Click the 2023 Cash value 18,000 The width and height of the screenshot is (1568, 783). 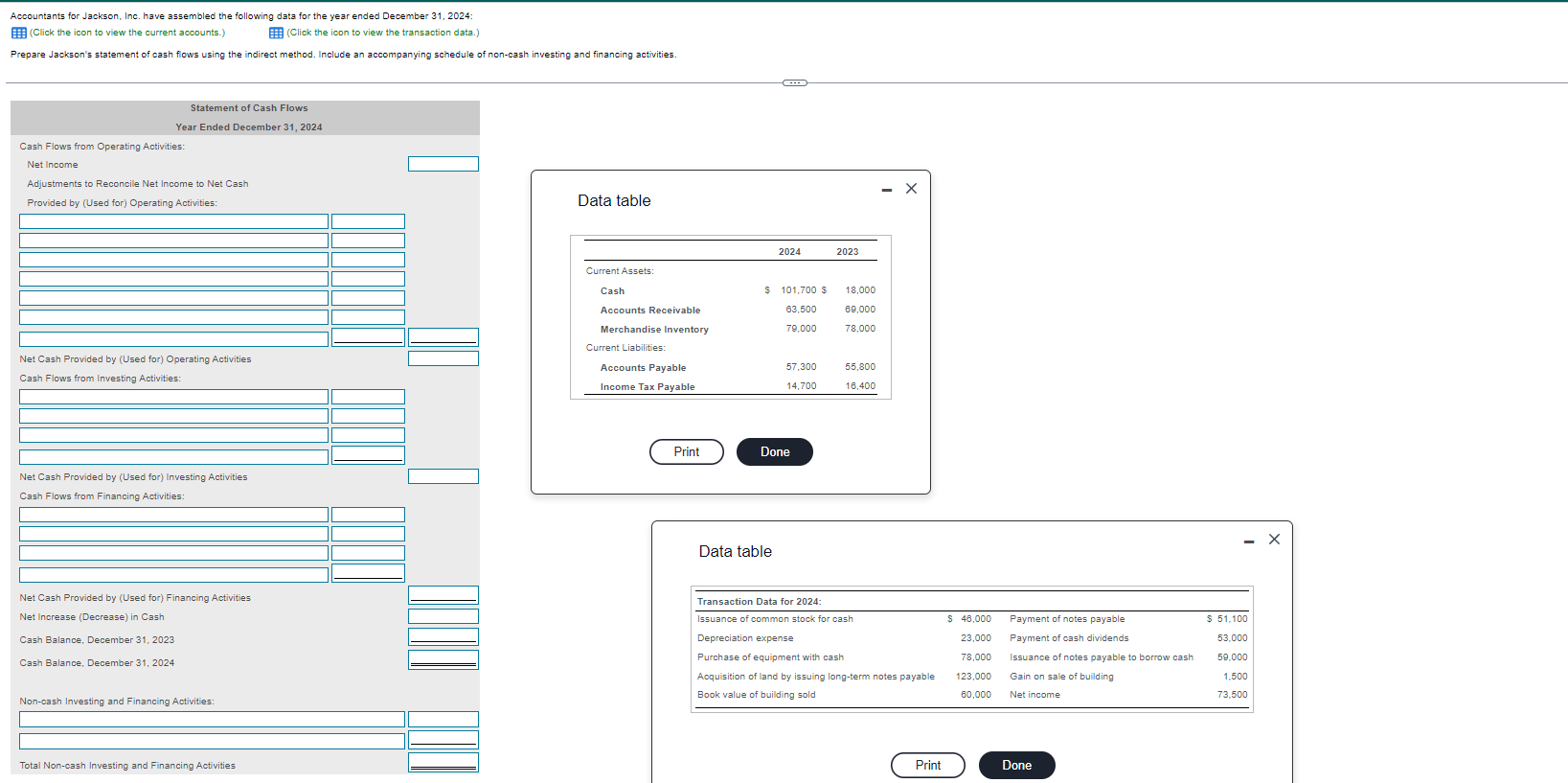(x=860, y=290)
